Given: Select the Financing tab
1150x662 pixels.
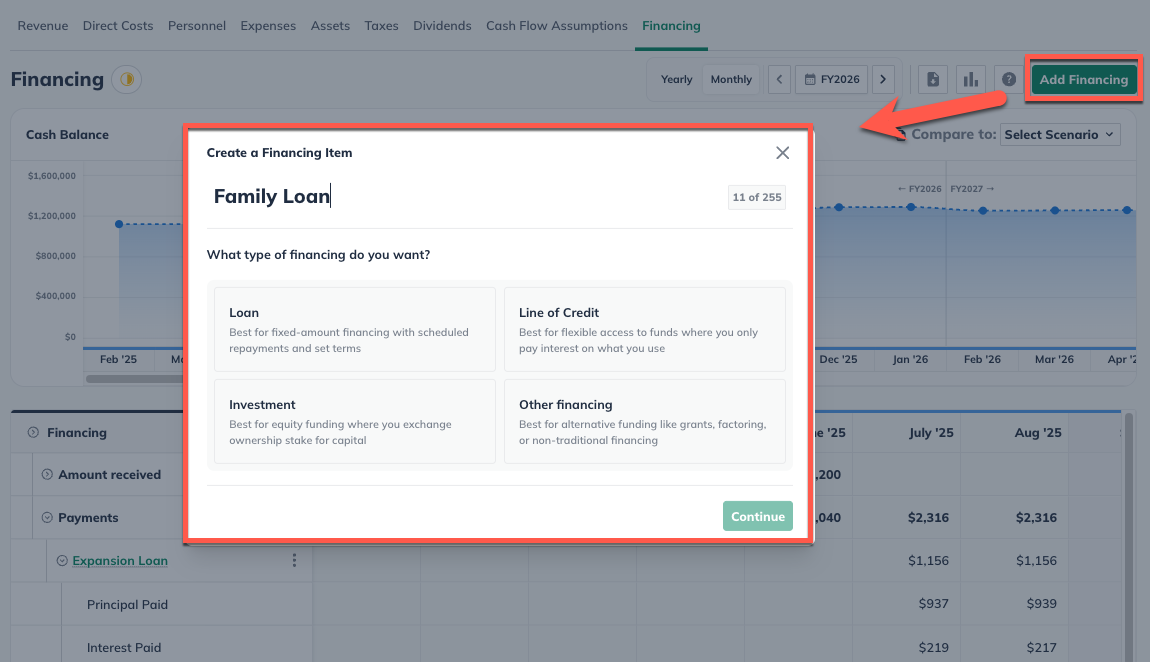Looking at the screenshot, I should [671, 26].
